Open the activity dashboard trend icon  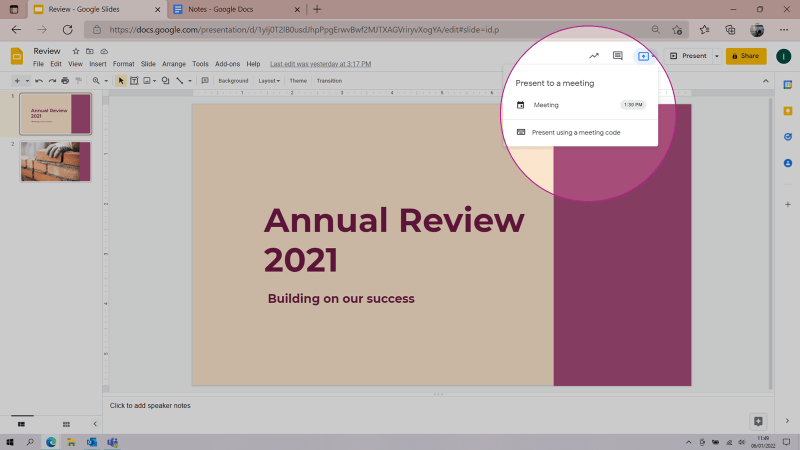click(594, 56)
